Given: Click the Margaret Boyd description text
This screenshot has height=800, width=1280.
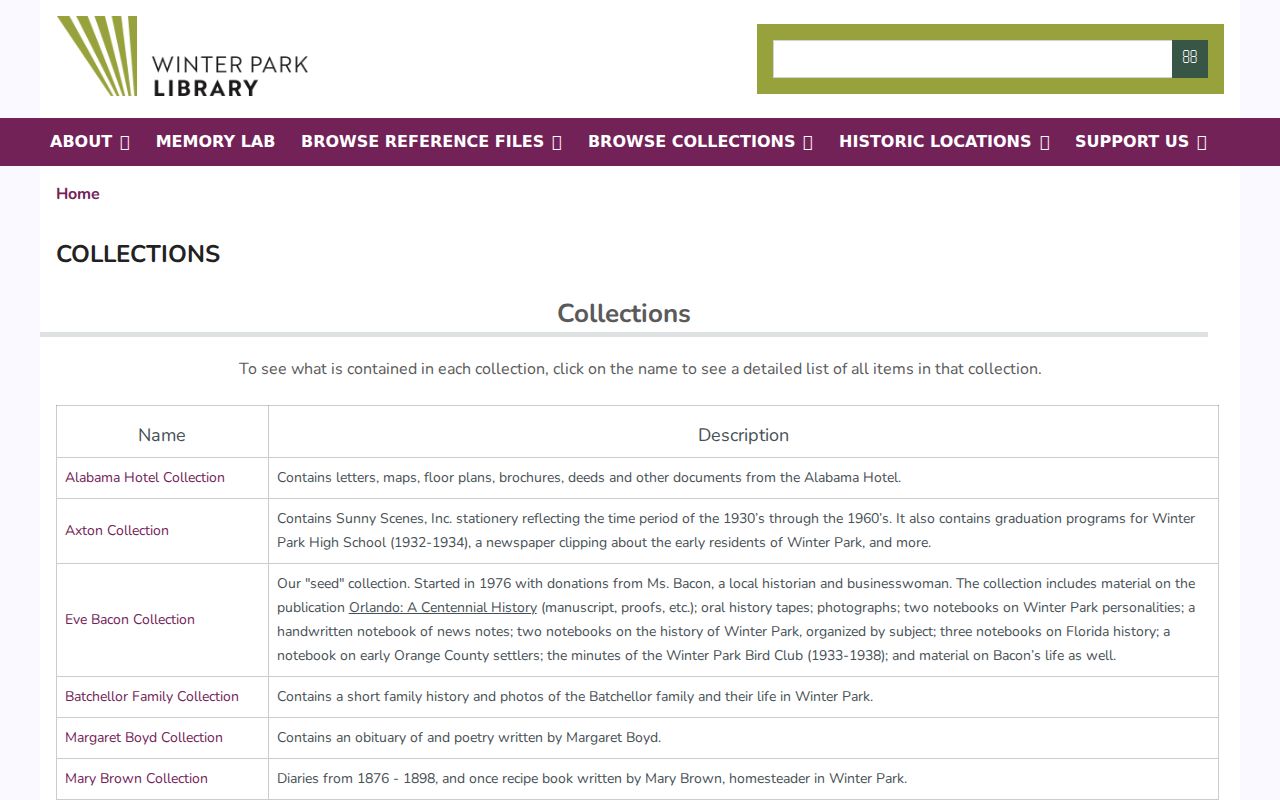Looking at the screenshot, I should [x=469, y=737].
